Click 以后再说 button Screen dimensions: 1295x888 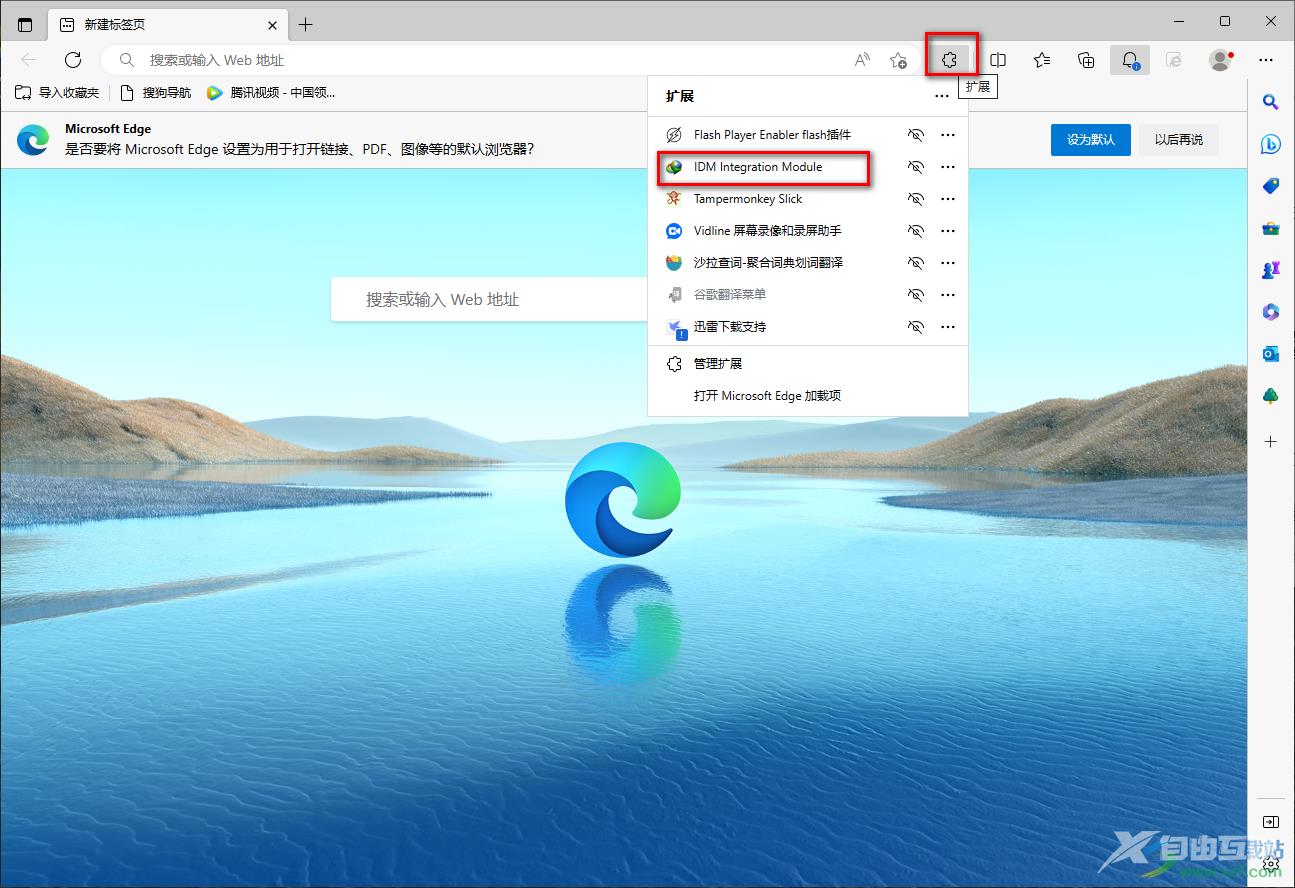tap(1178, 140)
